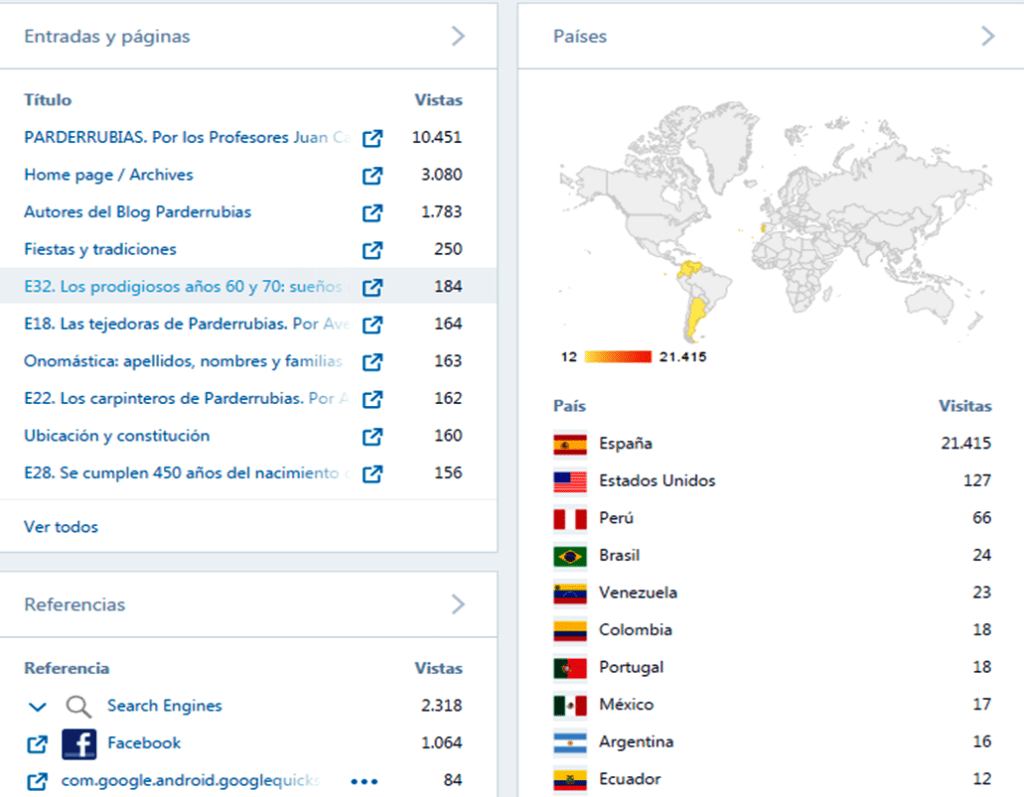Viewport: 1024px width, 797px height.
Task: Click the map legend color gradient
Action: tap(617, 357)
